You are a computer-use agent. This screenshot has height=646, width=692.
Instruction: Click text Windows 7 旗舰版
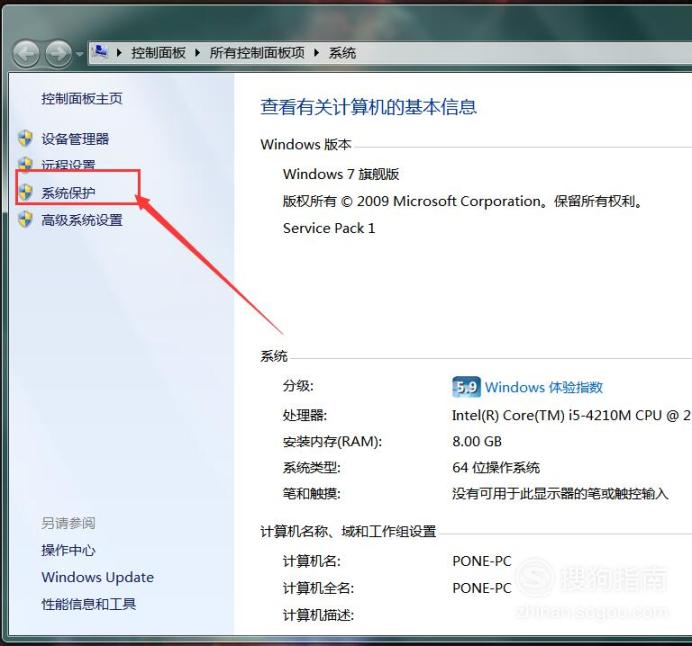point(341,174)
